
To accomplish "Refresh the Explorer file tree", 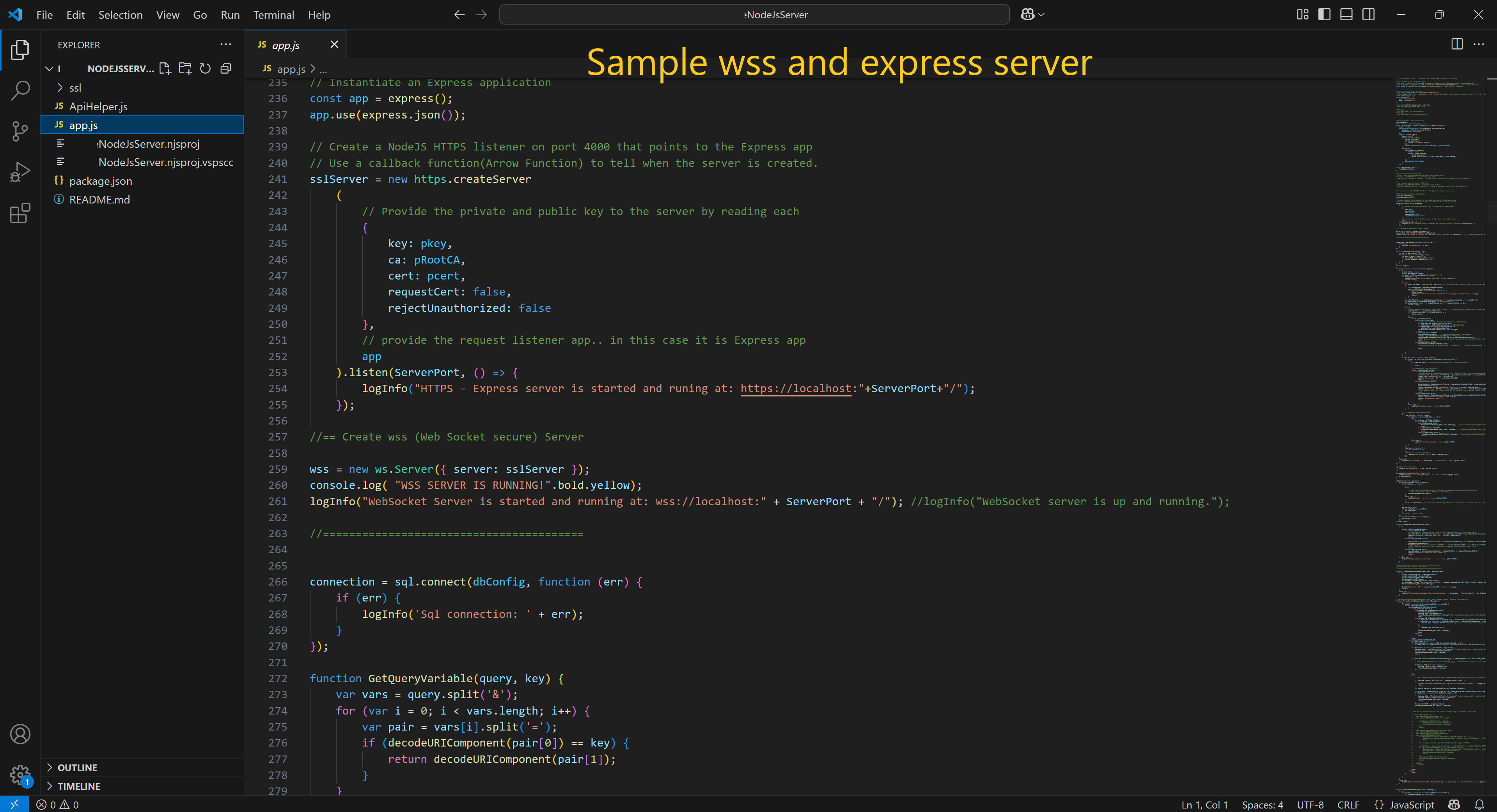I will [205, 69].
